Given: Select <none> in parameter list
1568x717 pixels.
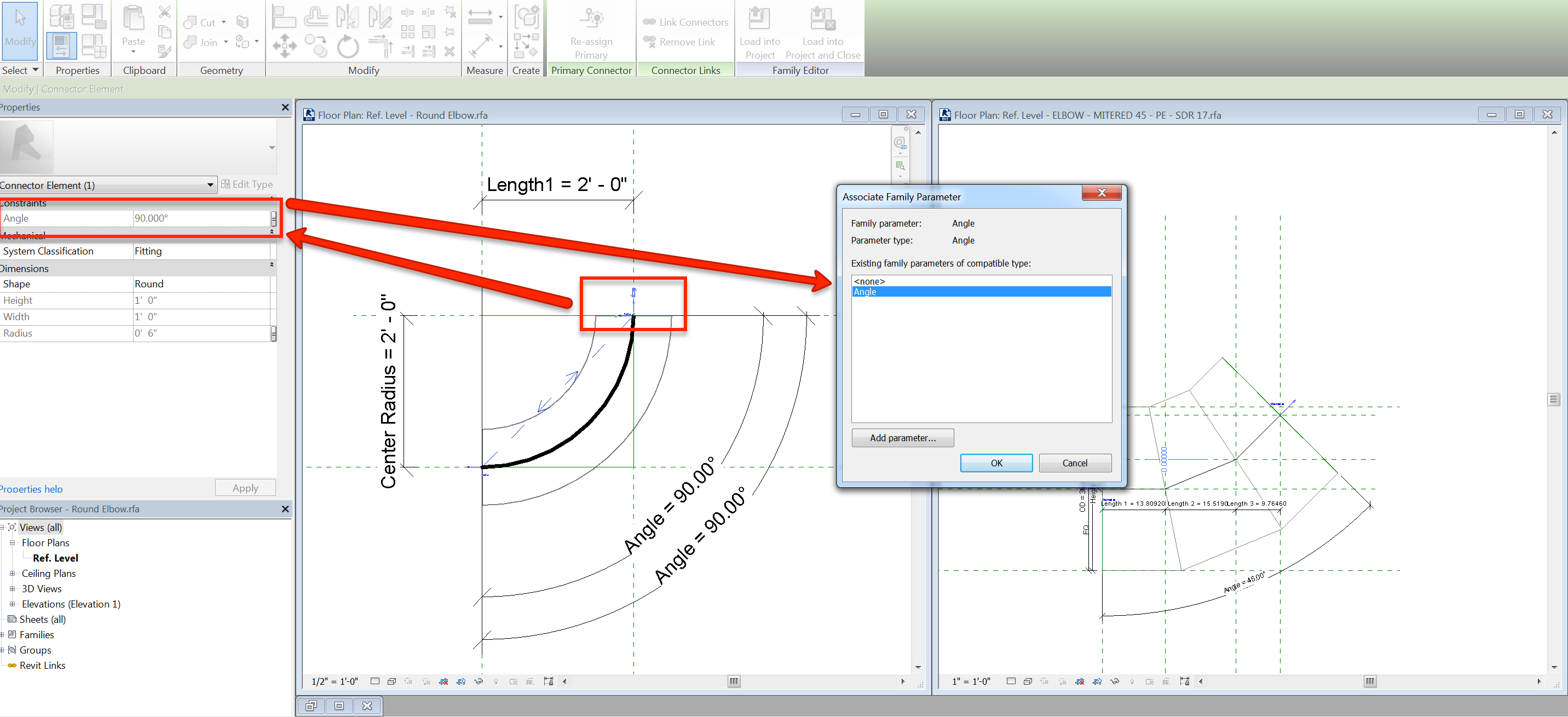Looking at the screenshot, I should [x=869, y=281].
